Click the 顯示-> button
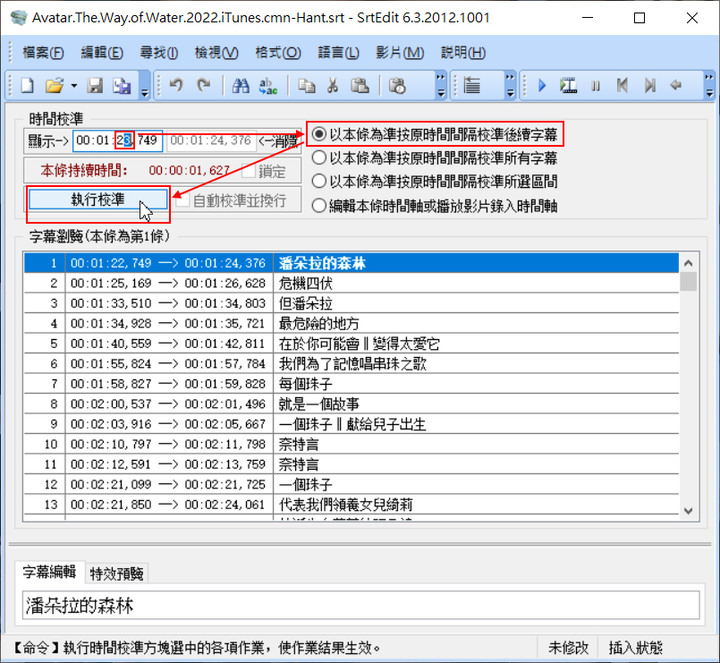The image size is (720, 663). click(48, 140)
